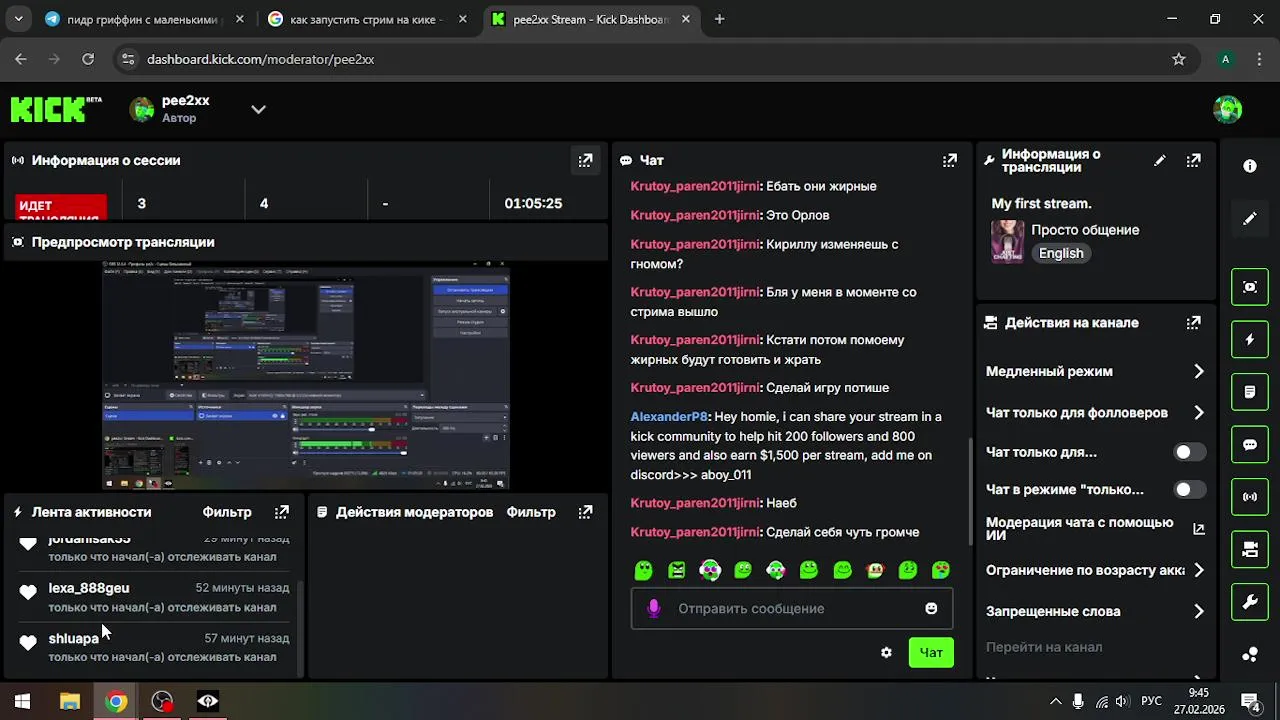Open the info icon in right sidebar
Viewport: 1280px width, 720px height.
pyautogui.click(x=1250, y=166)
